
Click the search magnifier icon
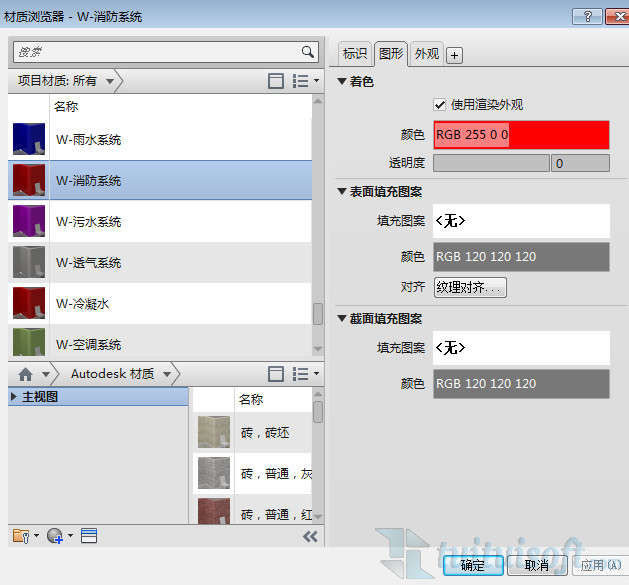[x=308, y=51]
